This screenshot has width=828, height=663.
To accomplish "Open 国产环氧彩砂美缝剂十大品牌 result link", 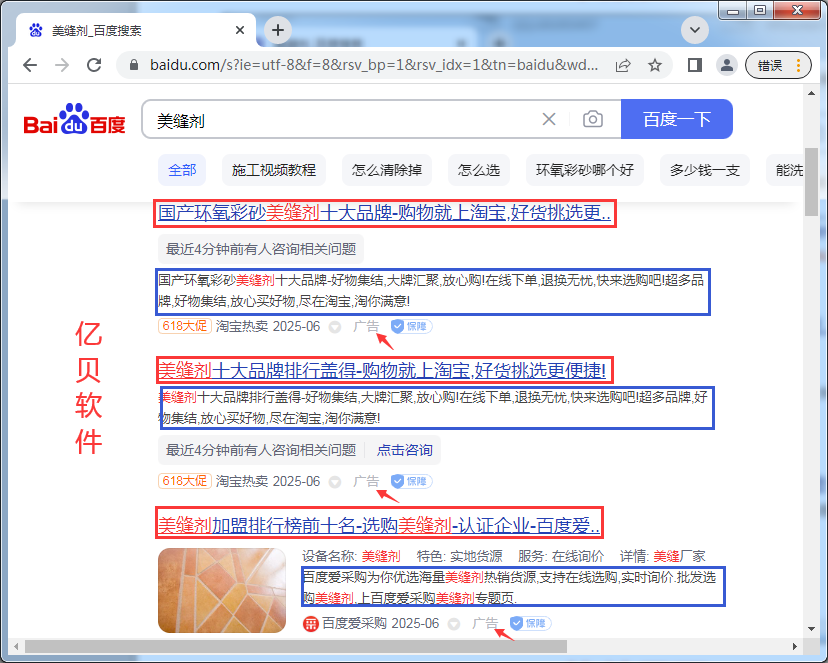I will pos(384,213).
